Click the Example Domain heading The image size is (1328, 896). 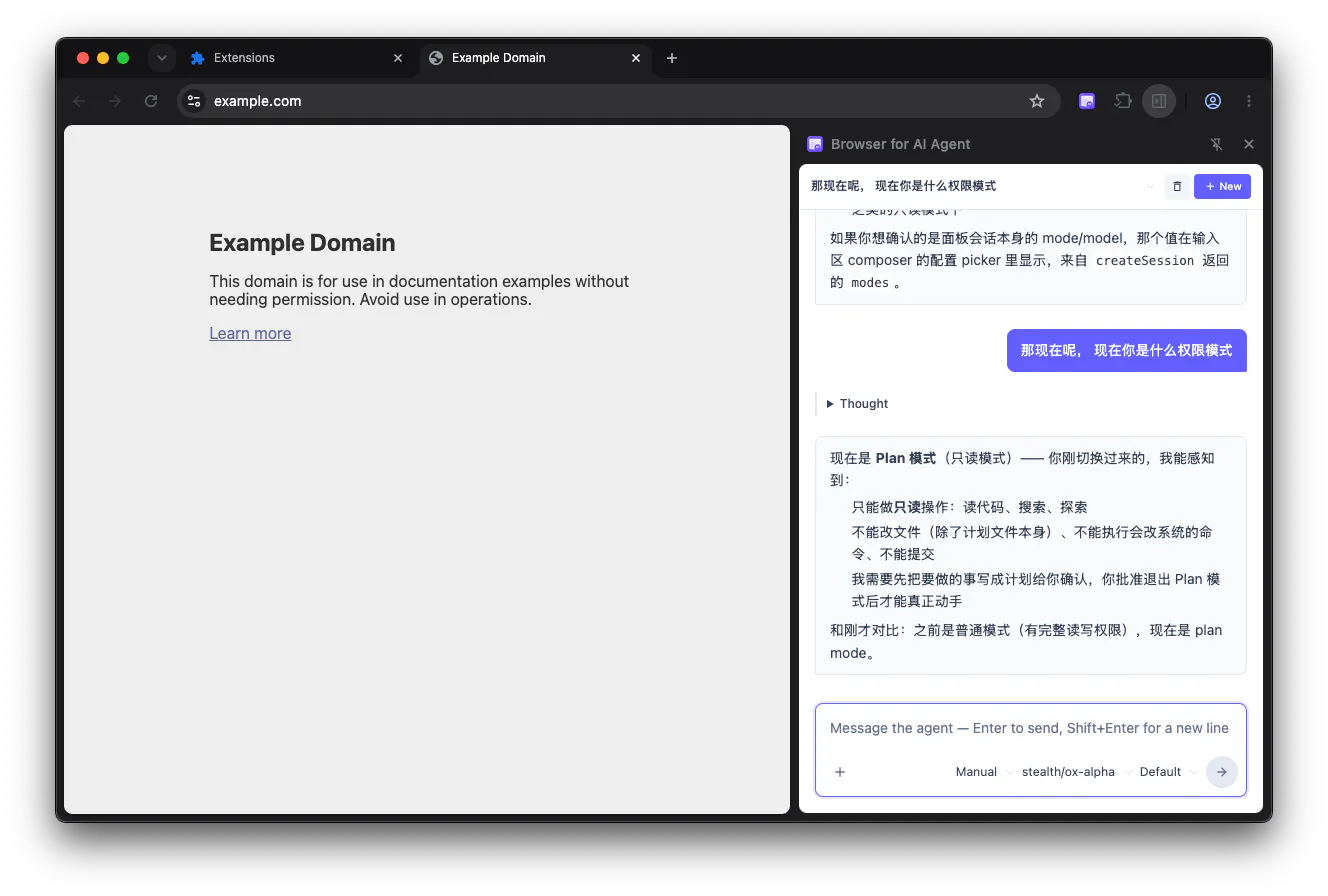click(302, 243)
